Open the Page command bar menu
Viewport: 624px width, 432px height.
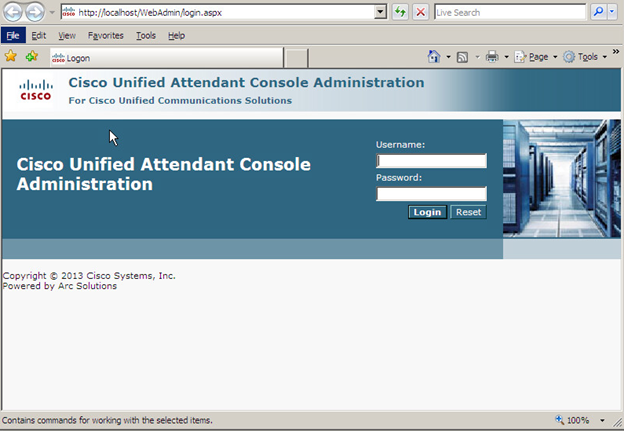(x=536, y=57)
